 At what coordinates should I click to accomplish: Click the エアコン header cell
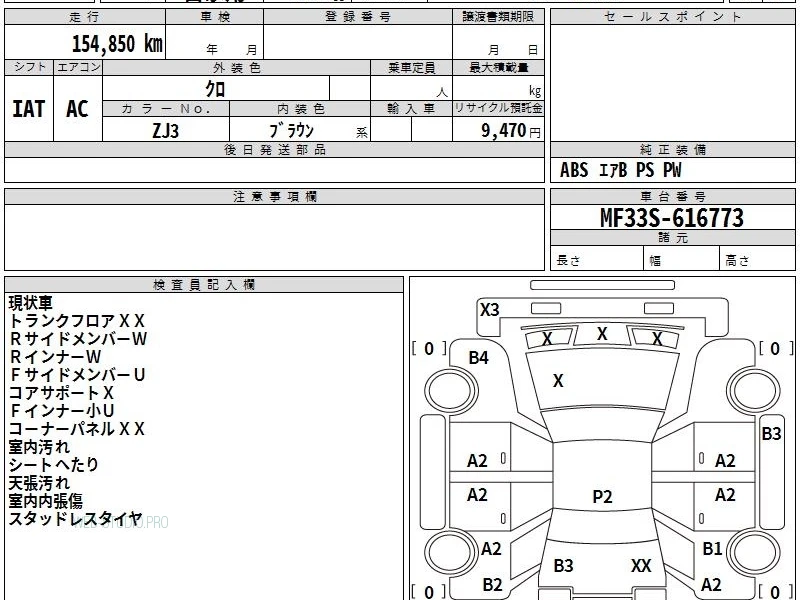(78, 67)
